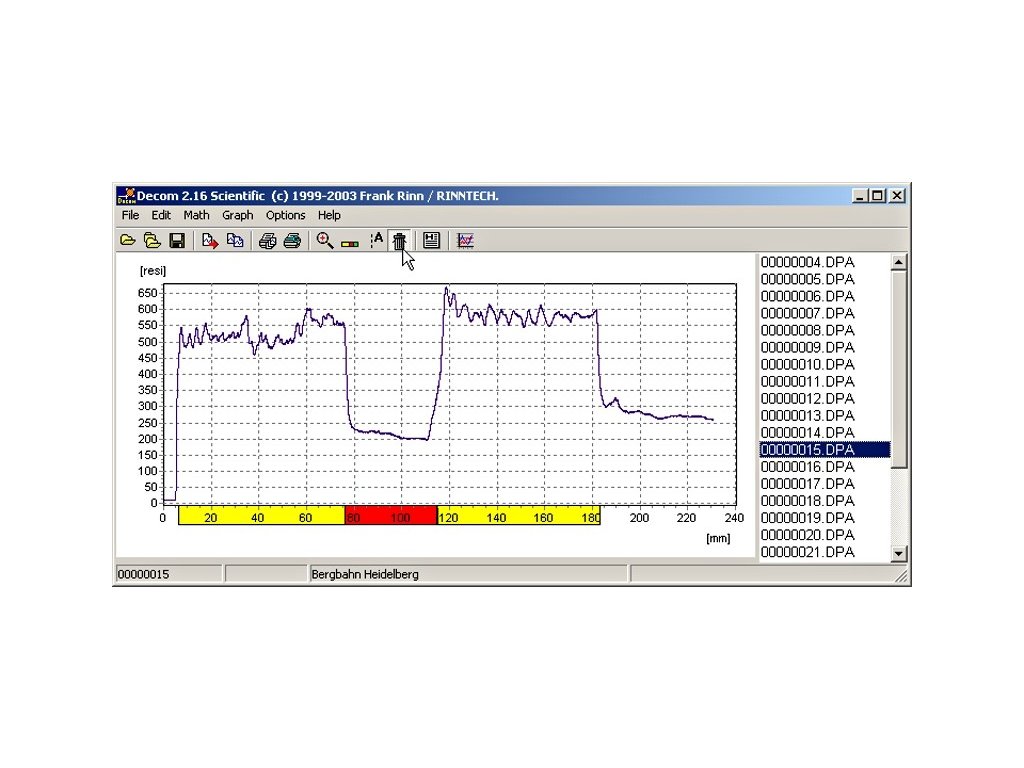Click the multi-curve graph icon
1024x768 pixels.
(465, 241)
